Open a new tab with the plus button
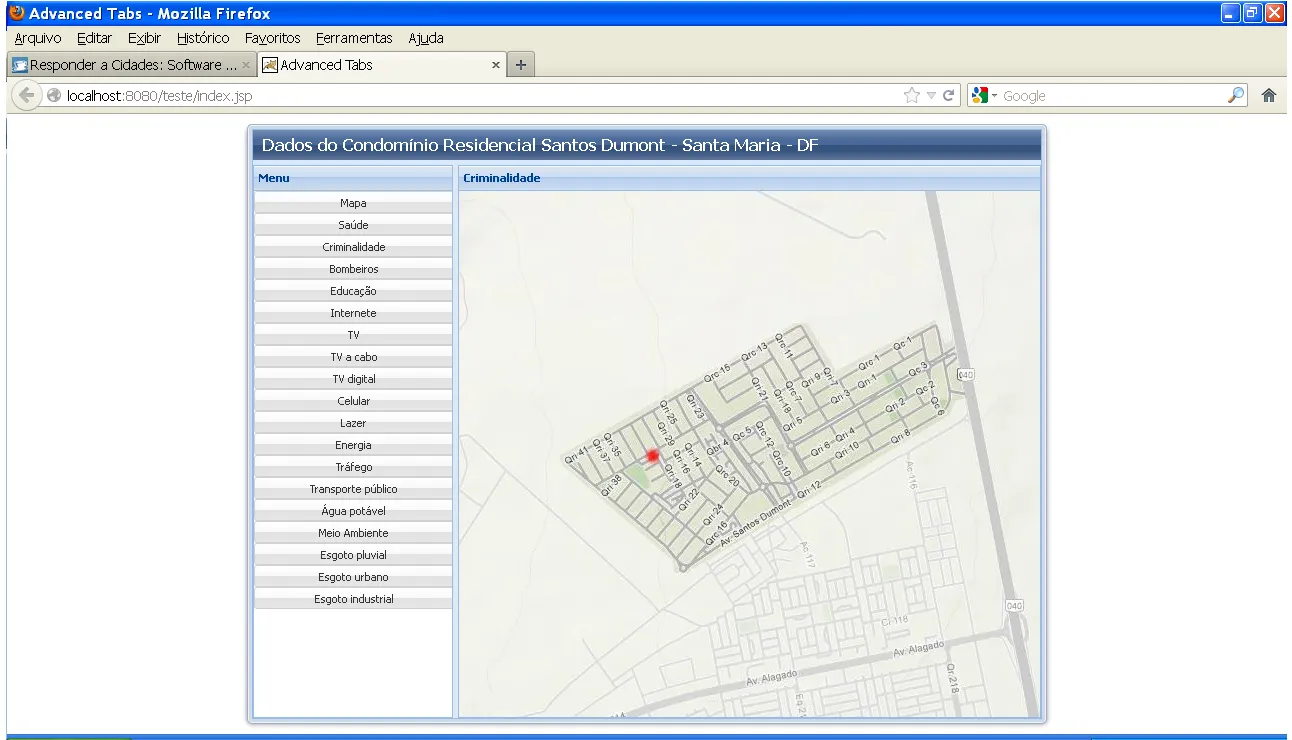This screenshot has width=1292, height=740. (x=520, y=65)
